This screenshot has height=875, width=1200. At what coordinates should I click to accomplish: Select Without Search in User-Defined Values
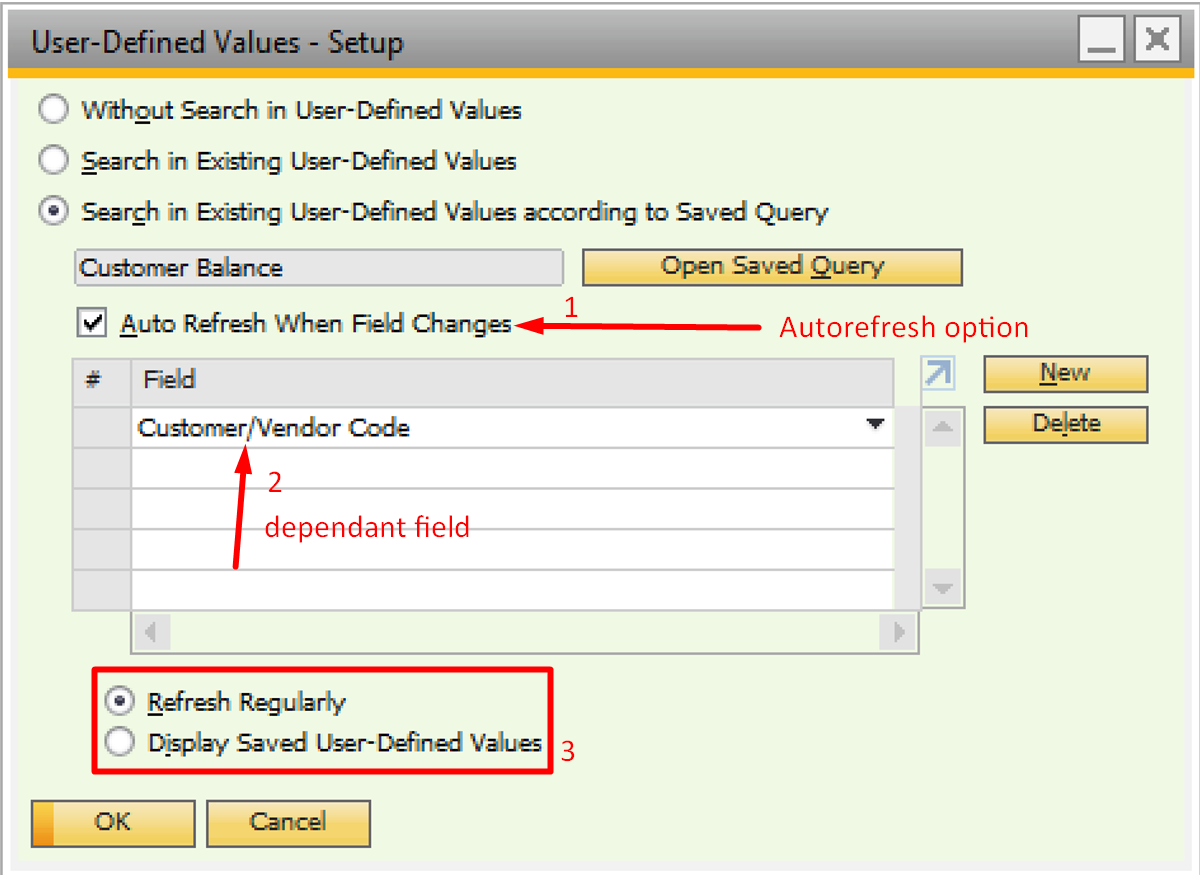(53, 110)
